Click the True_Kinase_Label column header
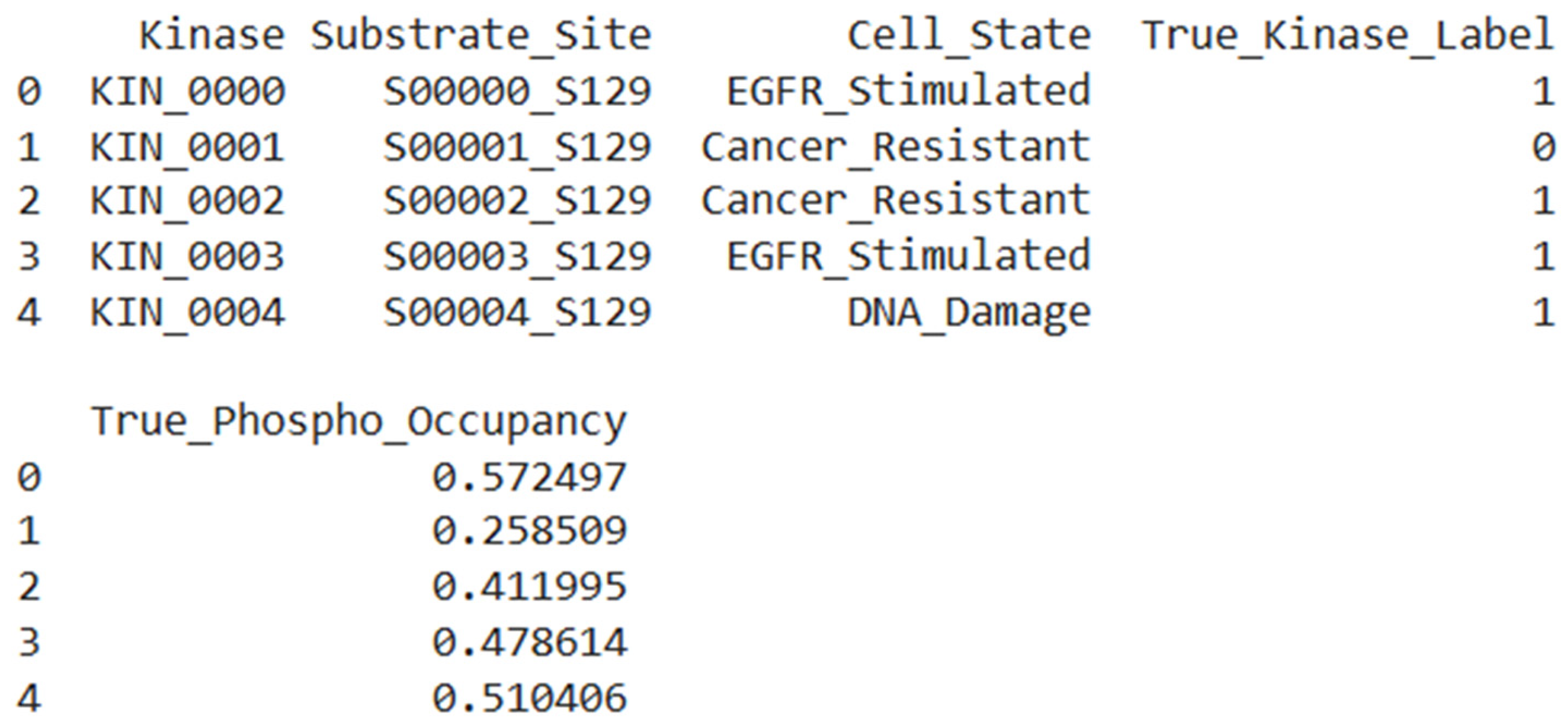The image size is (1568, 725). click(x=1348, y=35)
